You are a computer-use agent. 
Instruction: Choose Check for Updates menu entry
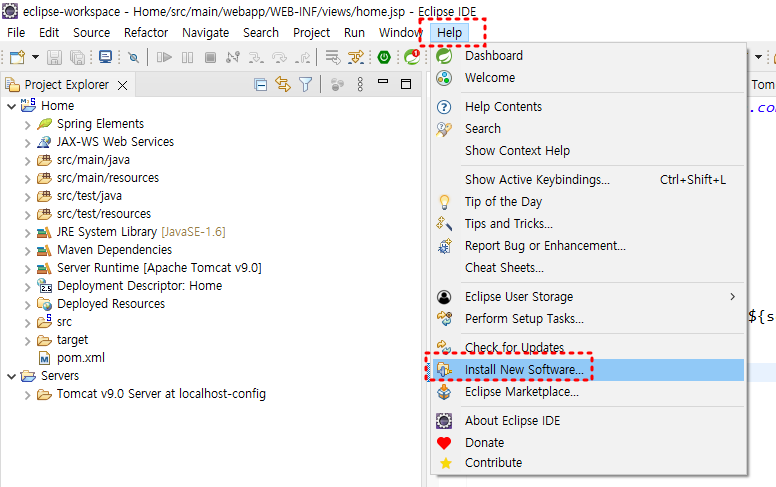click(x=588, y=347)
